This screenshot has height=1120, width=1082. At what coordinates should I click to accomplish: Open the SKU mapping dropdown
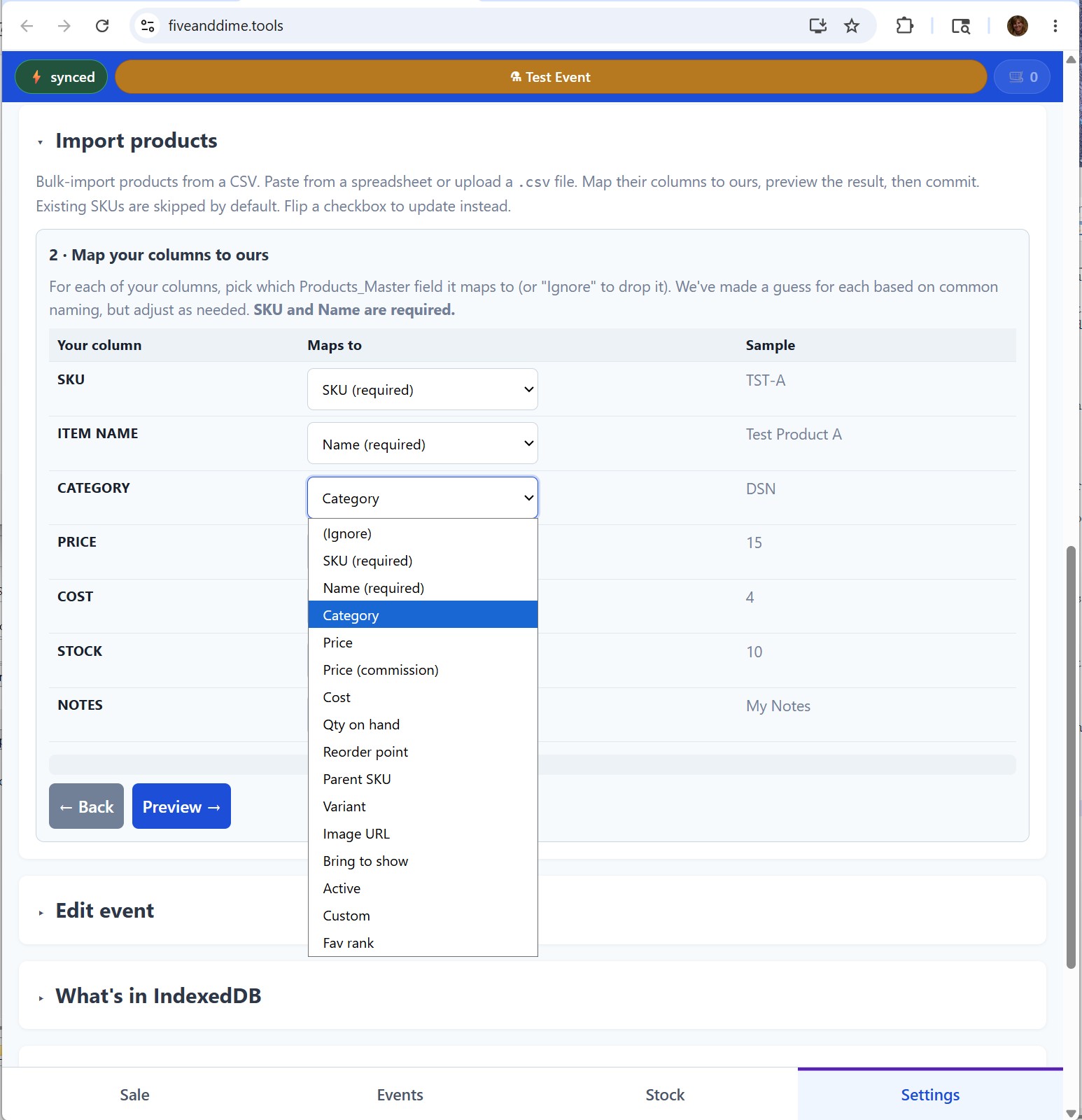click(x=423, y=389)
